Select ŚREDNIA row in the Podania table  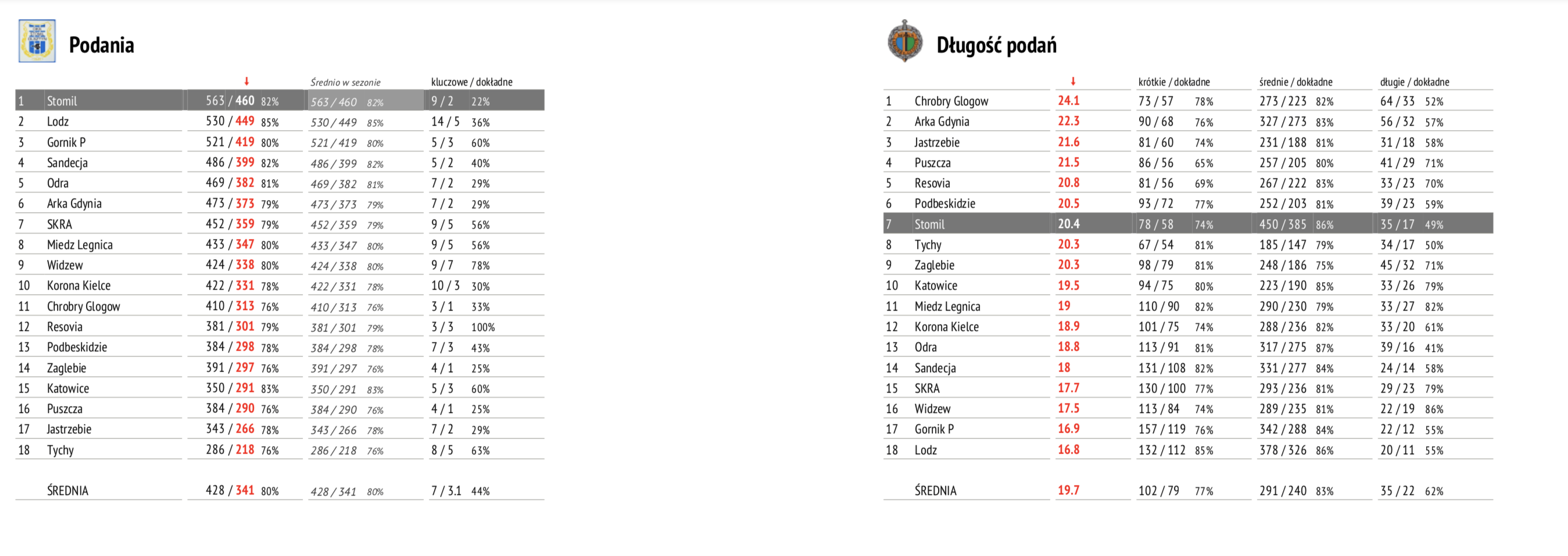(280, 490)
